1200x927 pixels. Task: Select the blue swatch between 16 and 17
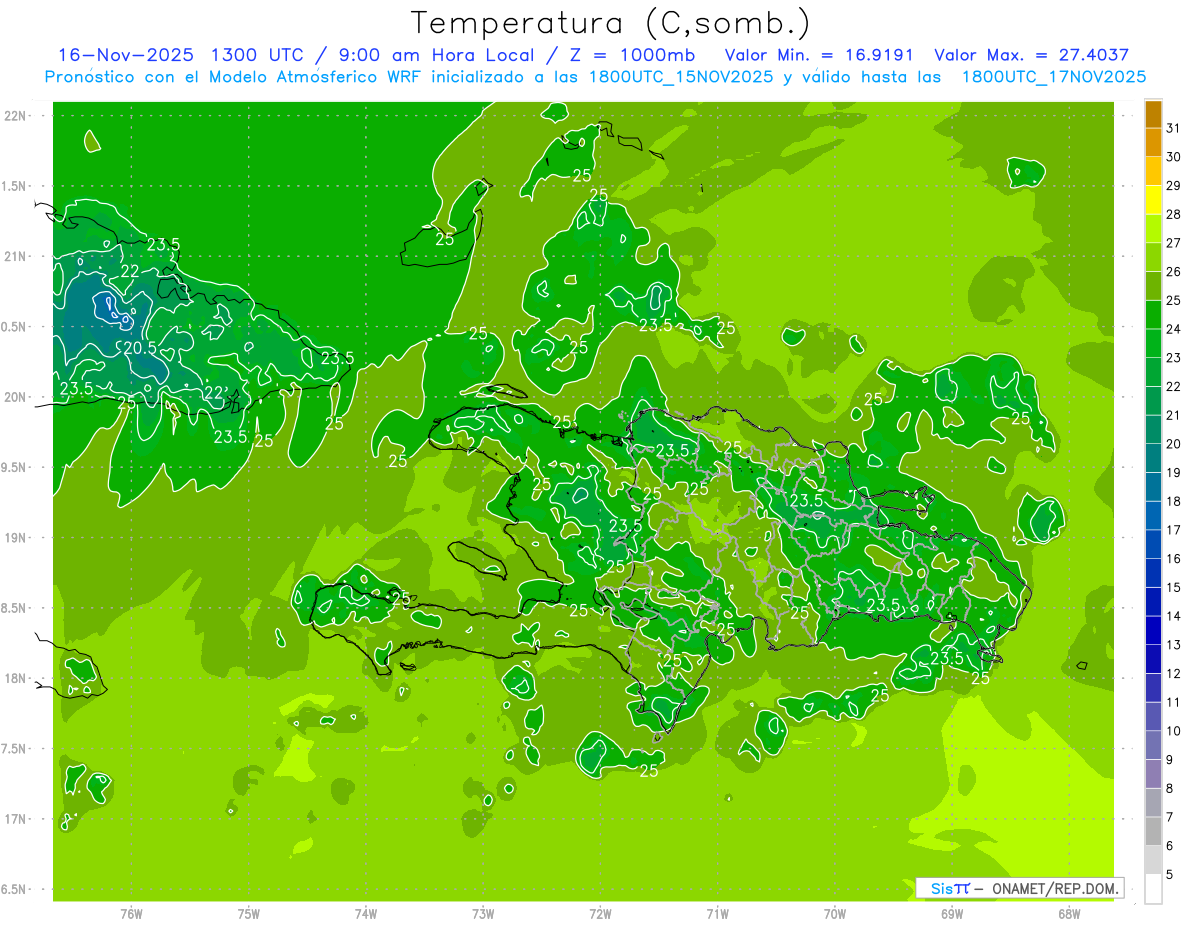click(1153, 543)
